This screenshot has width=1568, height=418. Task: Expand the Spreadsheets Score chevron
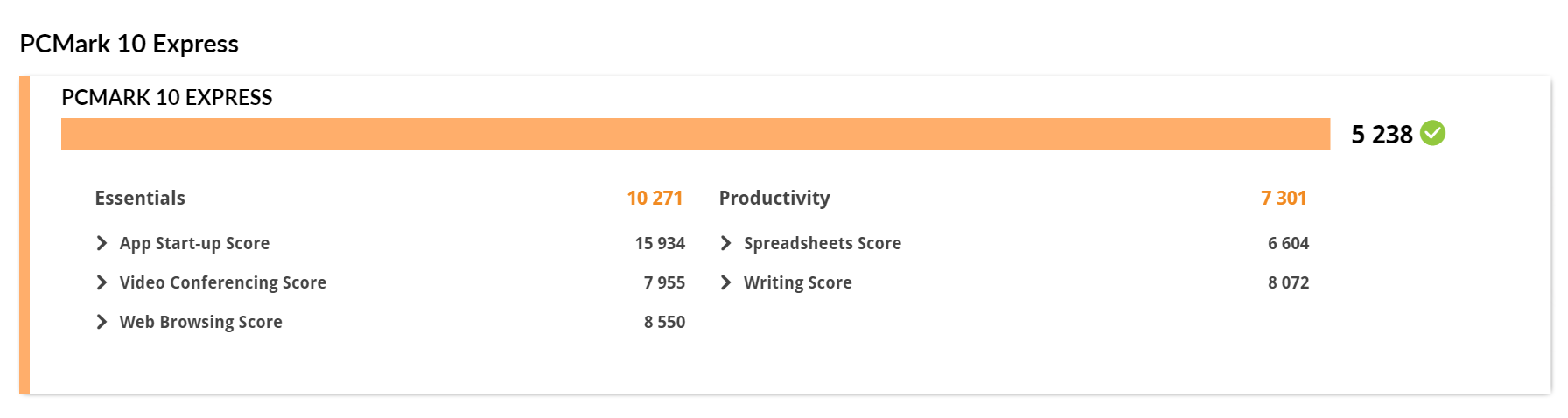coord(725,243)
